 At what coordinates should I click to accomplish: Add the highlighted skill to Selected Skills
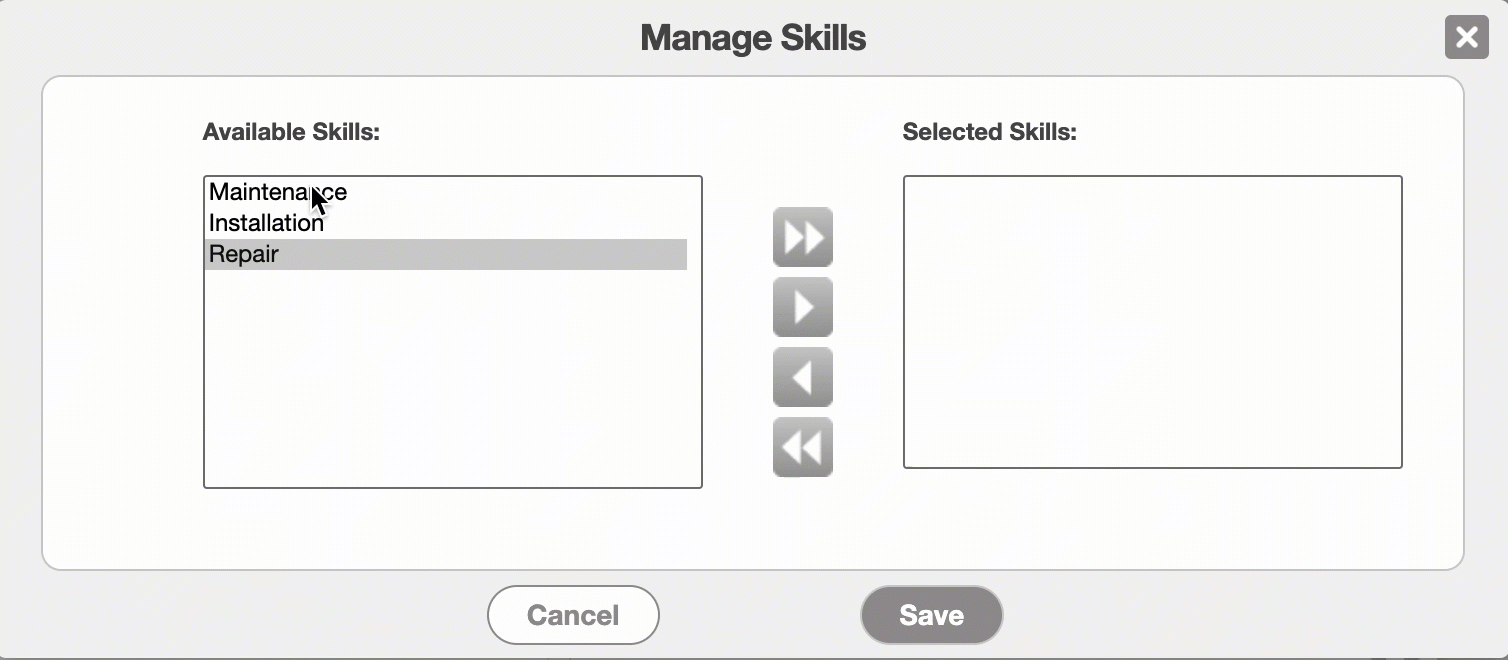pyautogui.click(x=802, y=307)
